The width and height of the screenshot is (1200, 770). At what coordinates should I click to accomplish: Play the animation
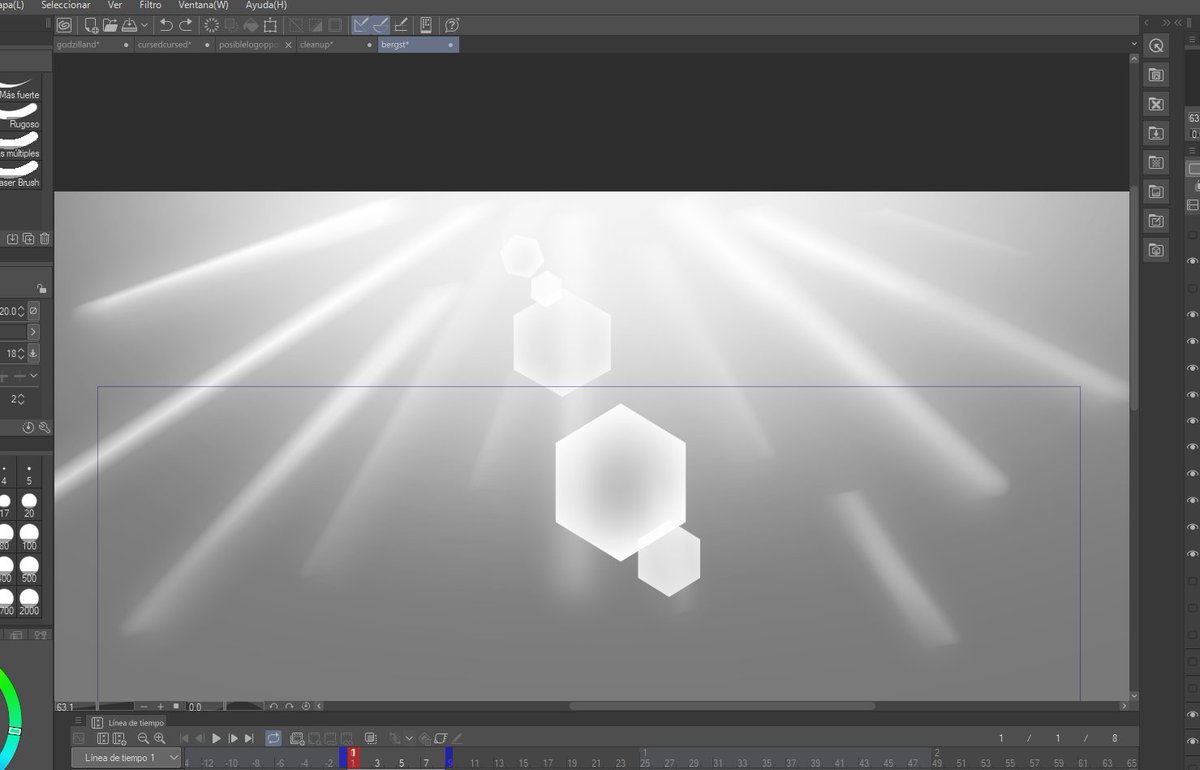[216, 738]
